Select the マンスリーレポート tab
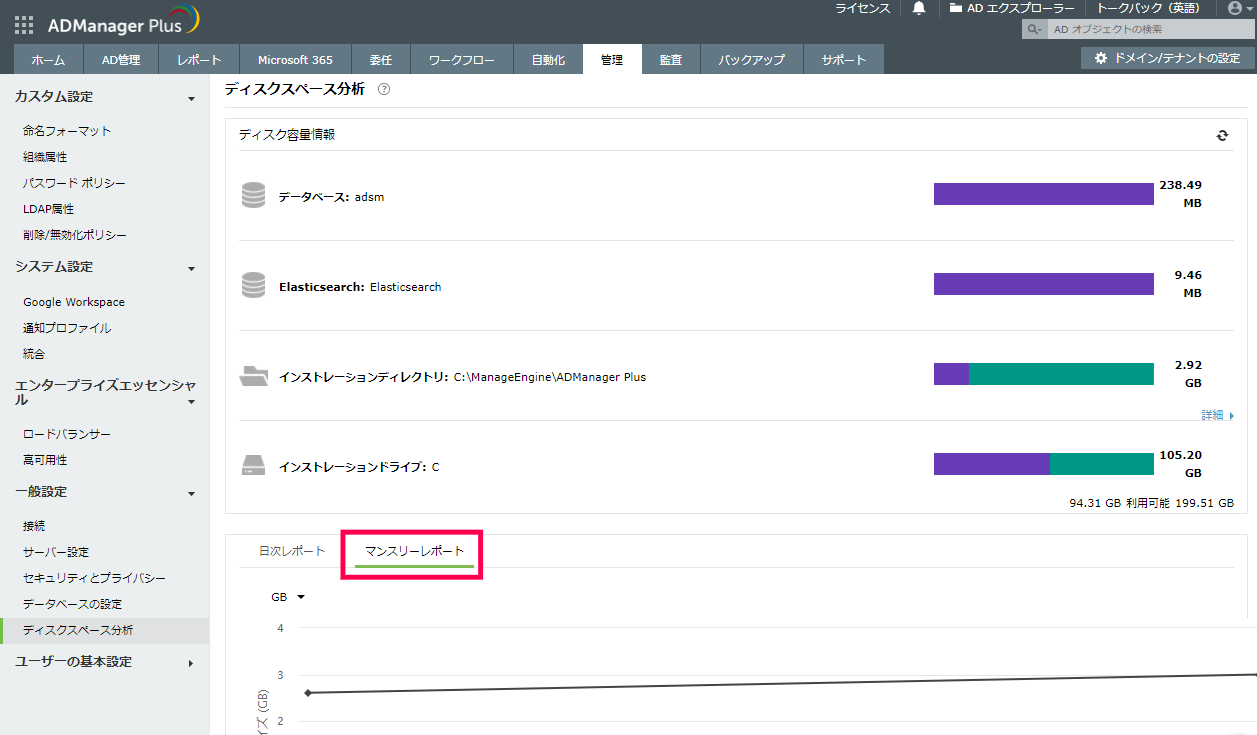The height and width of the screenshot is (735, 1257). [415, 551]
